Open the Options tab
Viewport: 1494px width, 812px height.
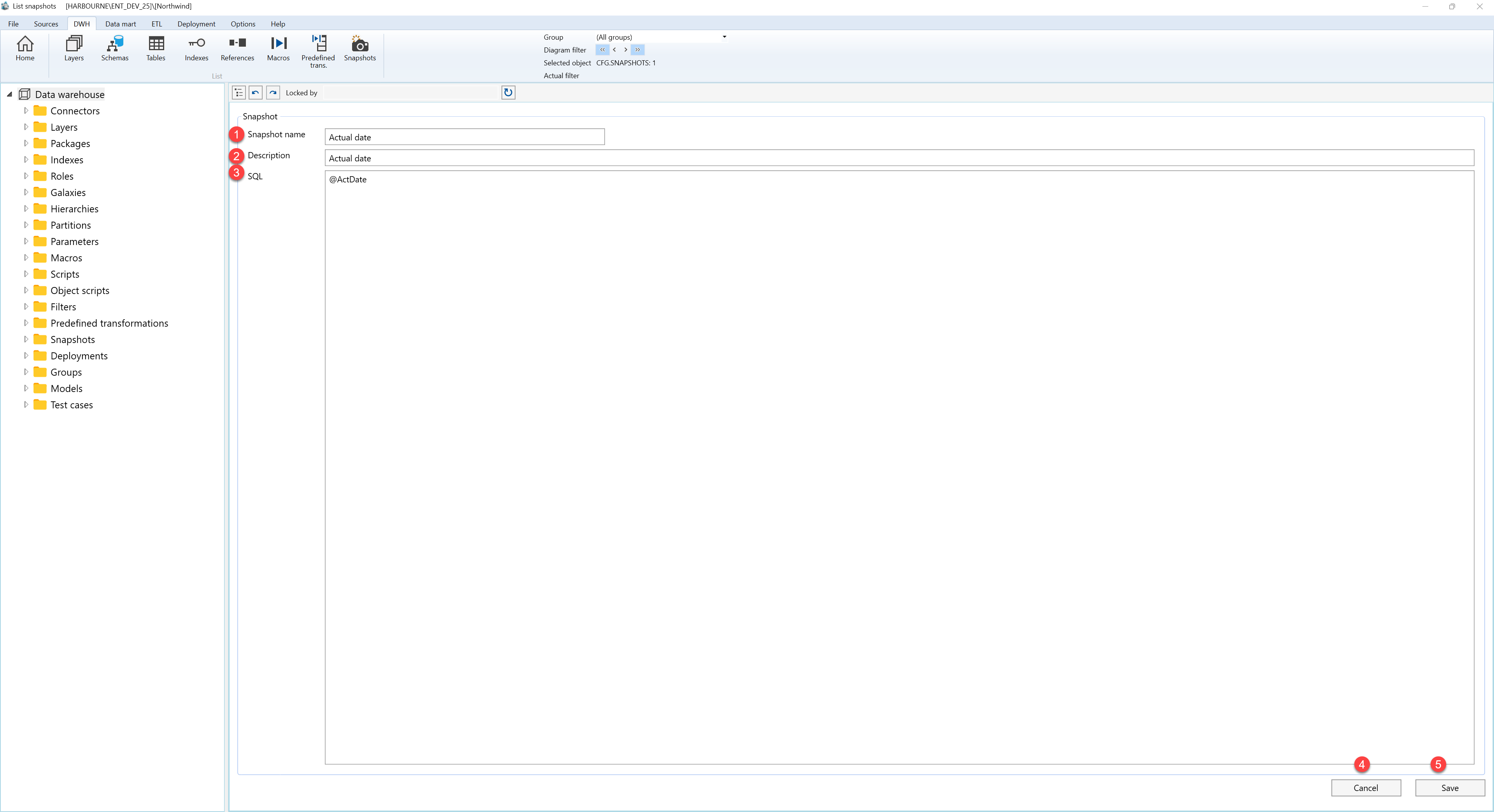tap(243, 24)
